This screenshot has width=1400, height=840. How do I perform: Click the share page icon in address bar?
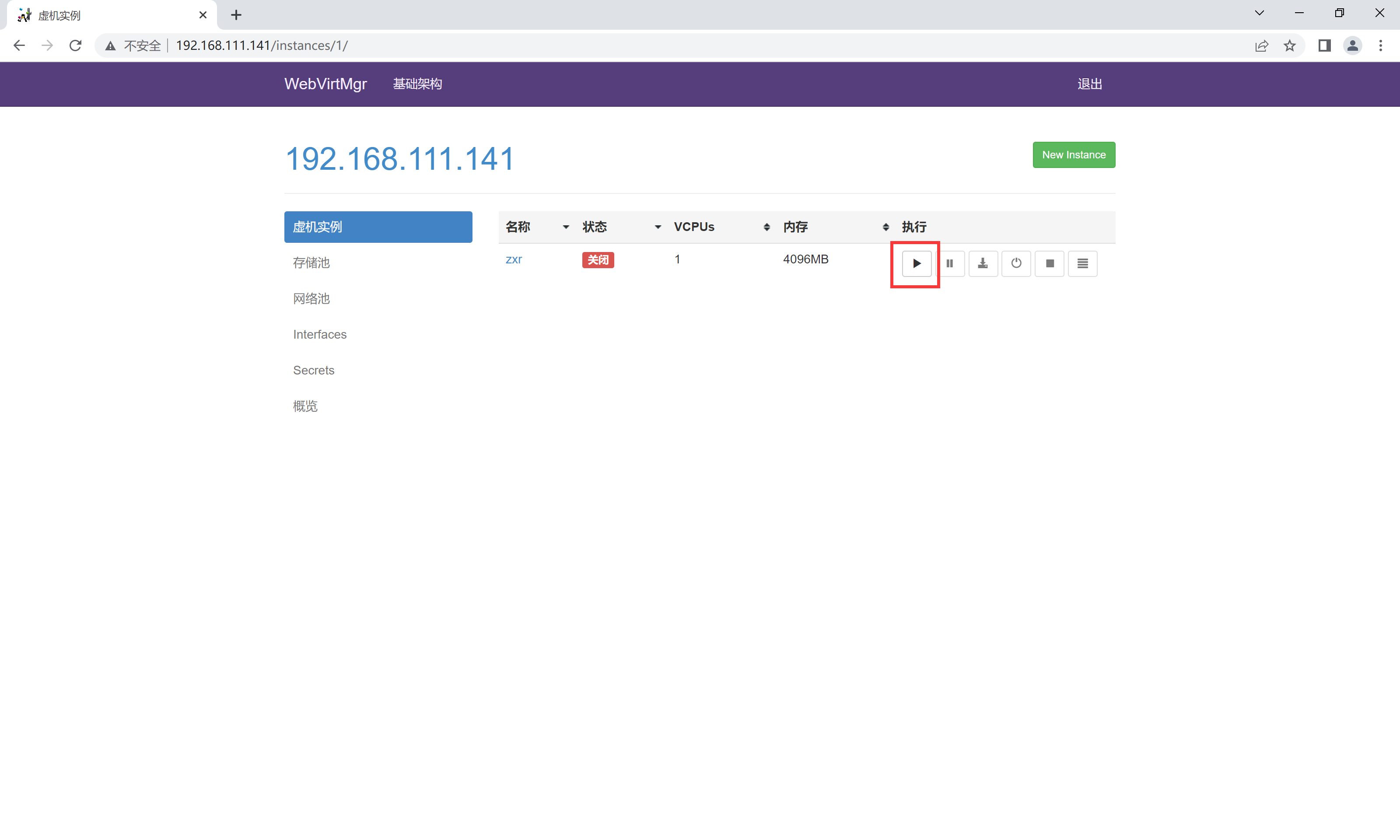1261,45
